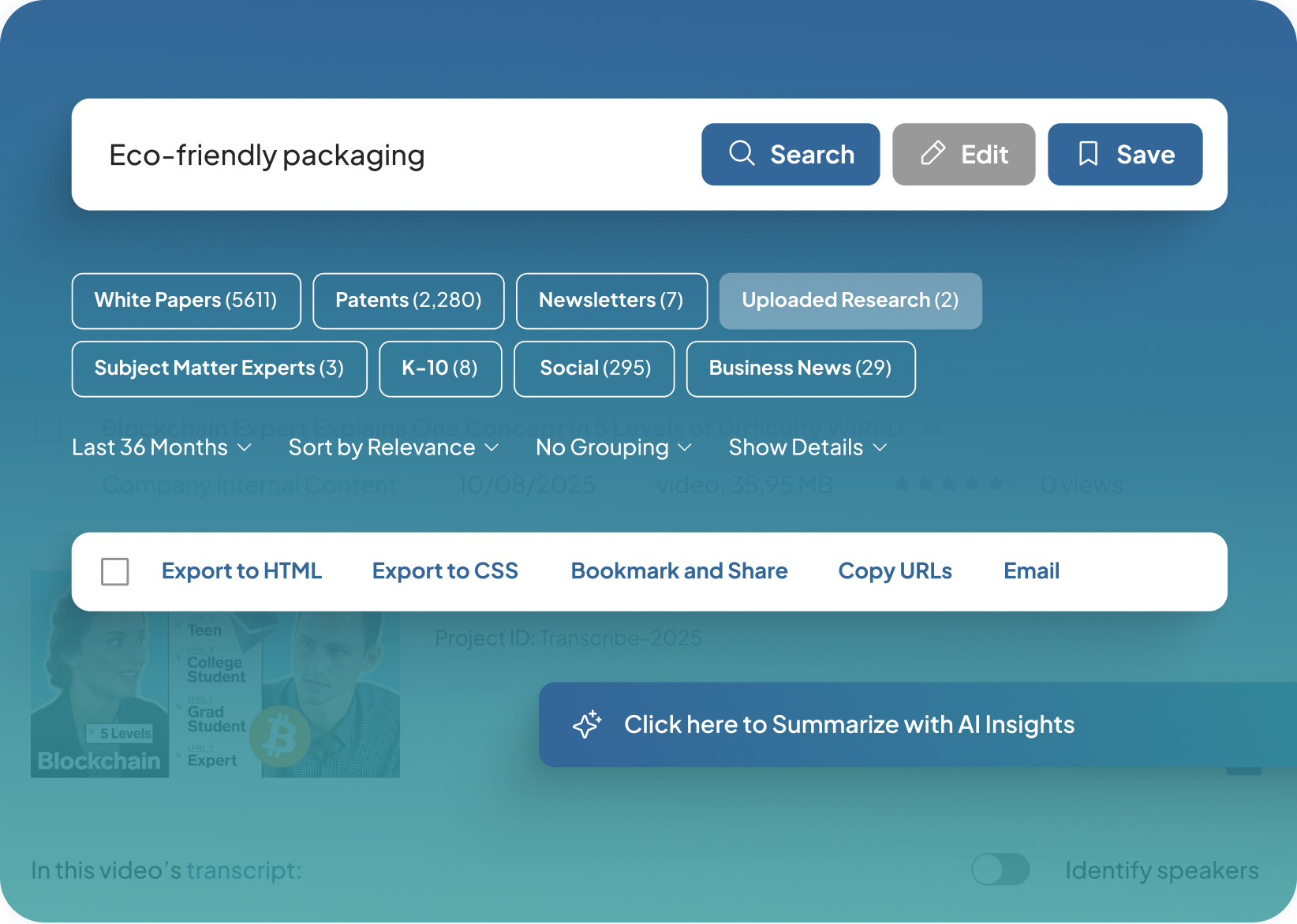Open Subject Matter Experts (3) tab
Screen dimensions: 1297x924
point(219,368)
